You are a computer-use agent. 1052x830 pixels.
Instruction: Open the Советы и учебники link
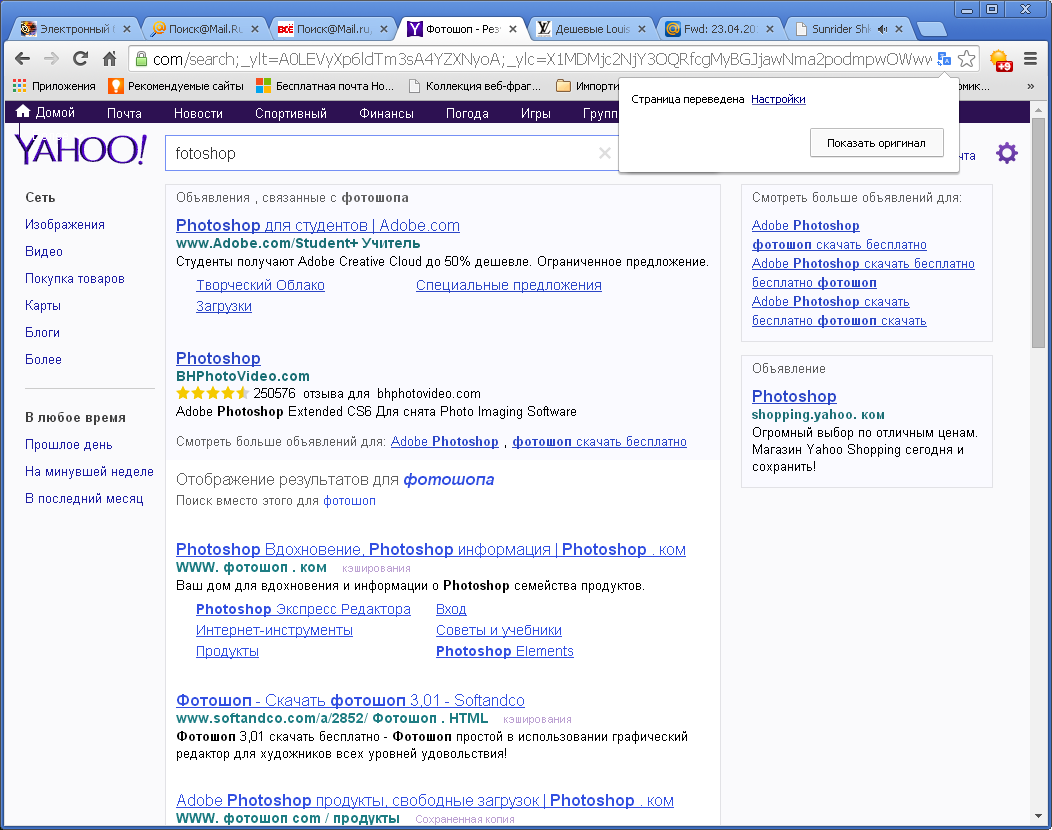[x=498, y=630]
